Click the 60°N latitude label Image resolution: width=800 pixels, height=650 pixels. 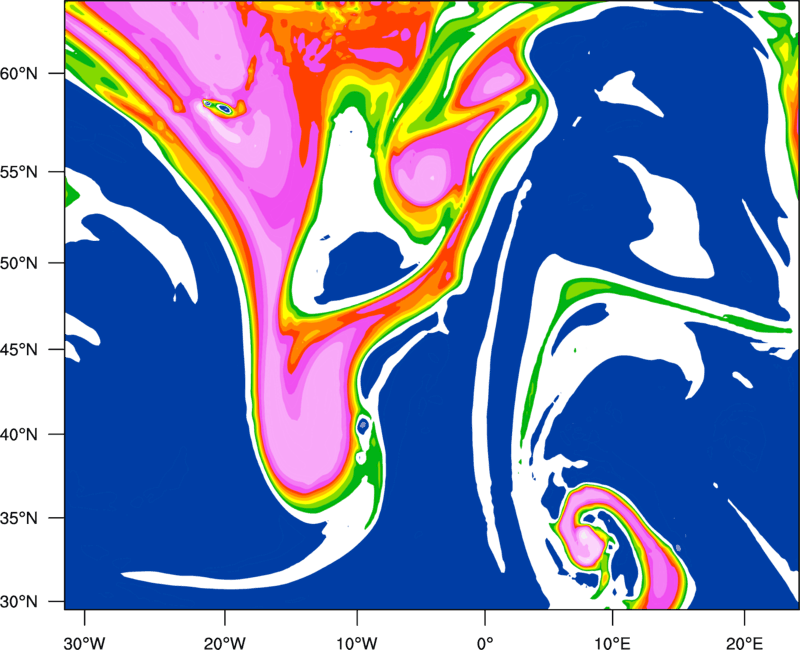click(19, 73)
